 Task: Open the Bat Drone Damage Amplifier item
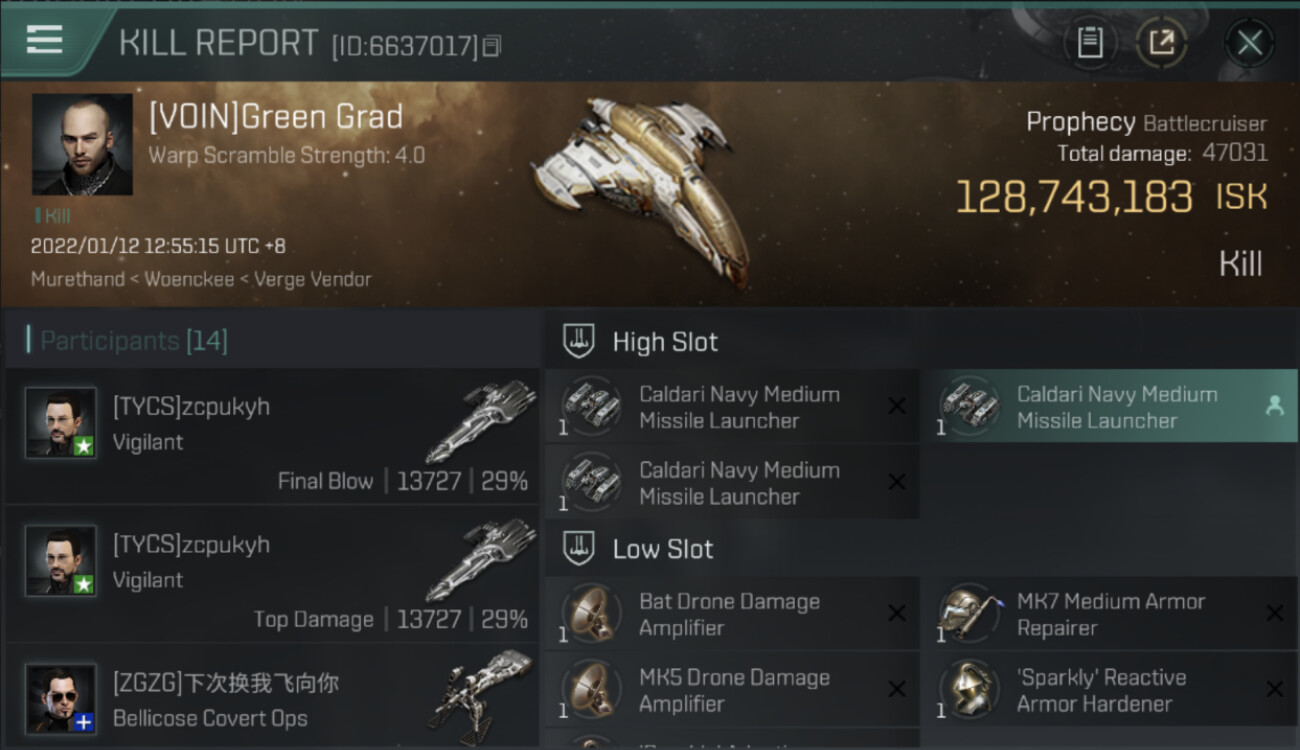pos(732,614)
